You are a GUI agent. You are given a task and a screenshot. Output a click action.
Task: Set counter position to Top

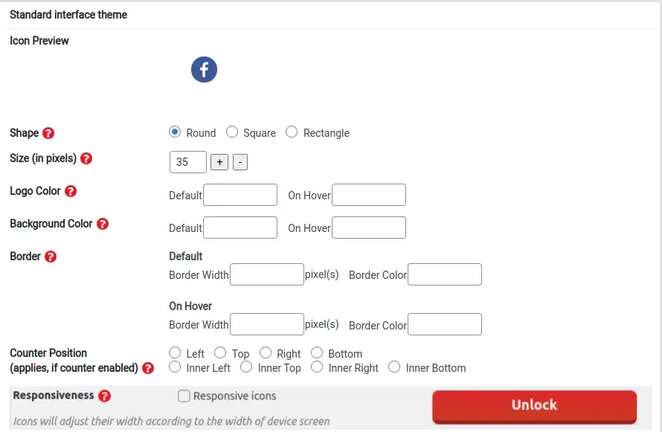(220, 352)
